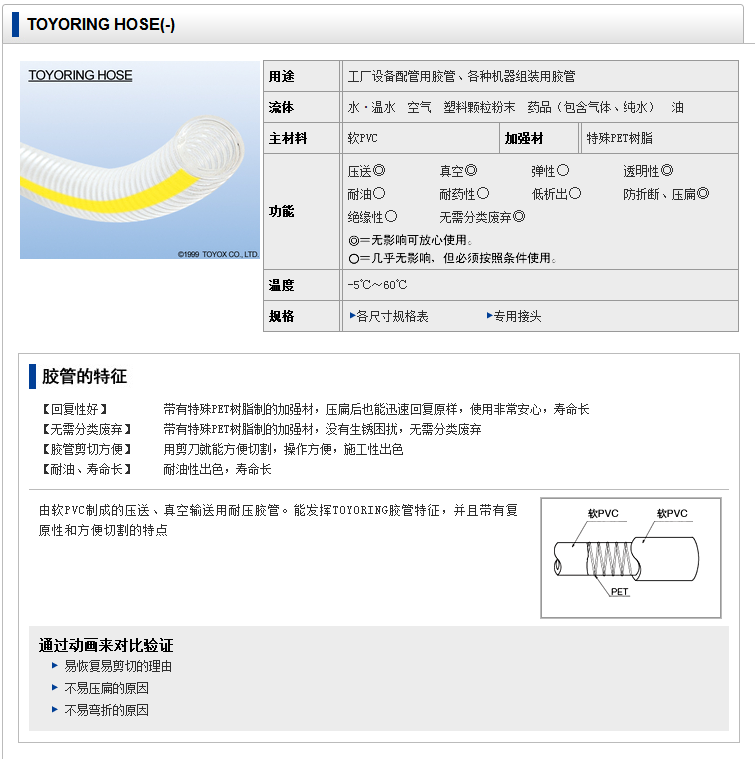Click the 压送◎ function entry
The width and height of the screenshot is (755, 759).
coord(366,171)
